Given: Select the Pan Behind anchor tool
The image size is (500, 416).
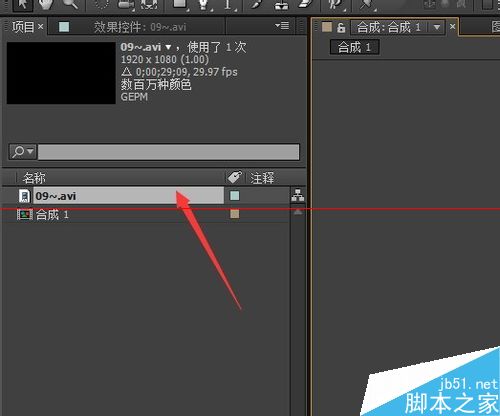Looking at the screenshot, I should pyautogui.click(x=149, y=5).
